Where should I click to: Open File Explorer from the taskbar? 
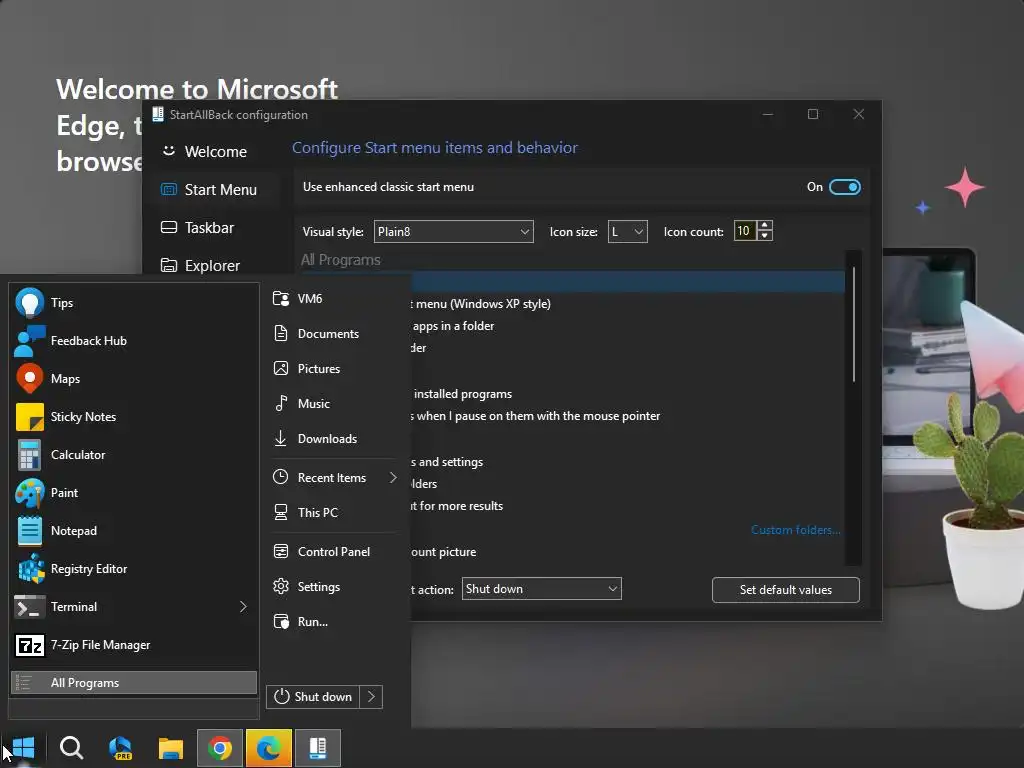coord(170,748)
